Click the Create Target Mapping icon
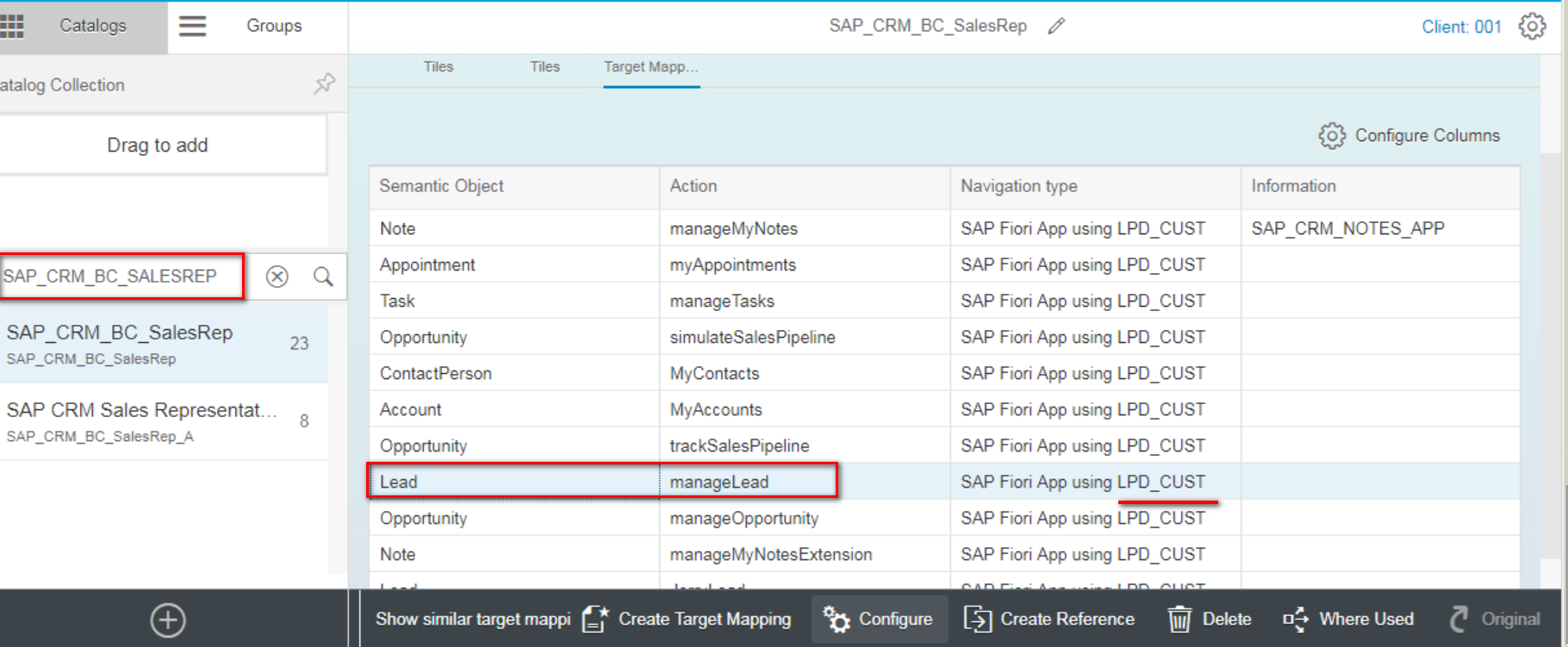1568x647 pixels. click(594, 619)
